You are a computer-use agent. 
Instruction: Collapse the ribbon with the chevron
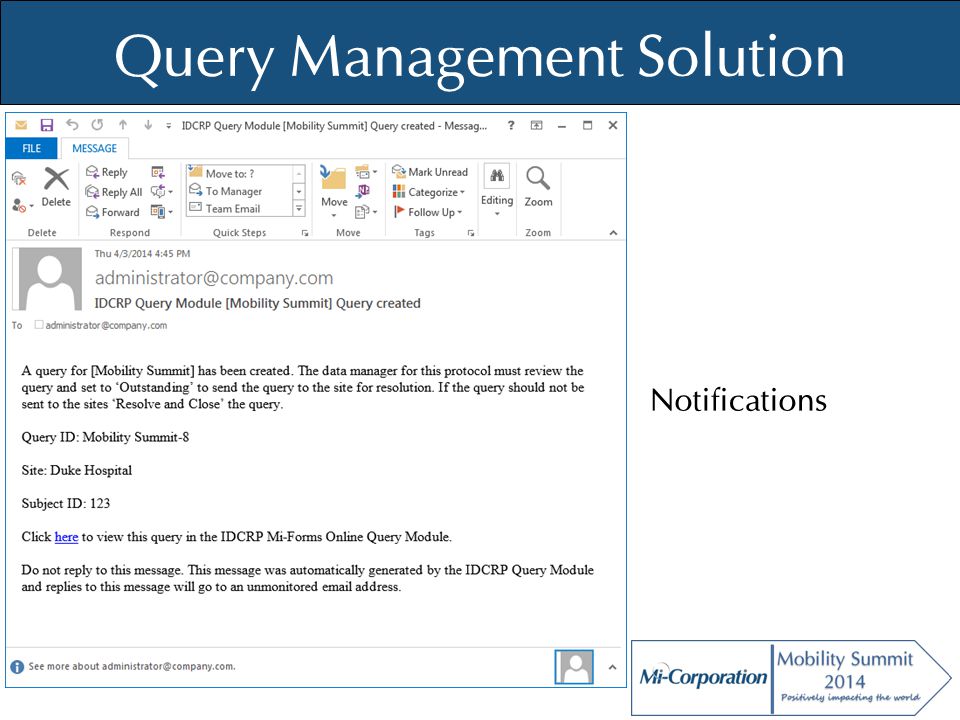tap(613, 233)
